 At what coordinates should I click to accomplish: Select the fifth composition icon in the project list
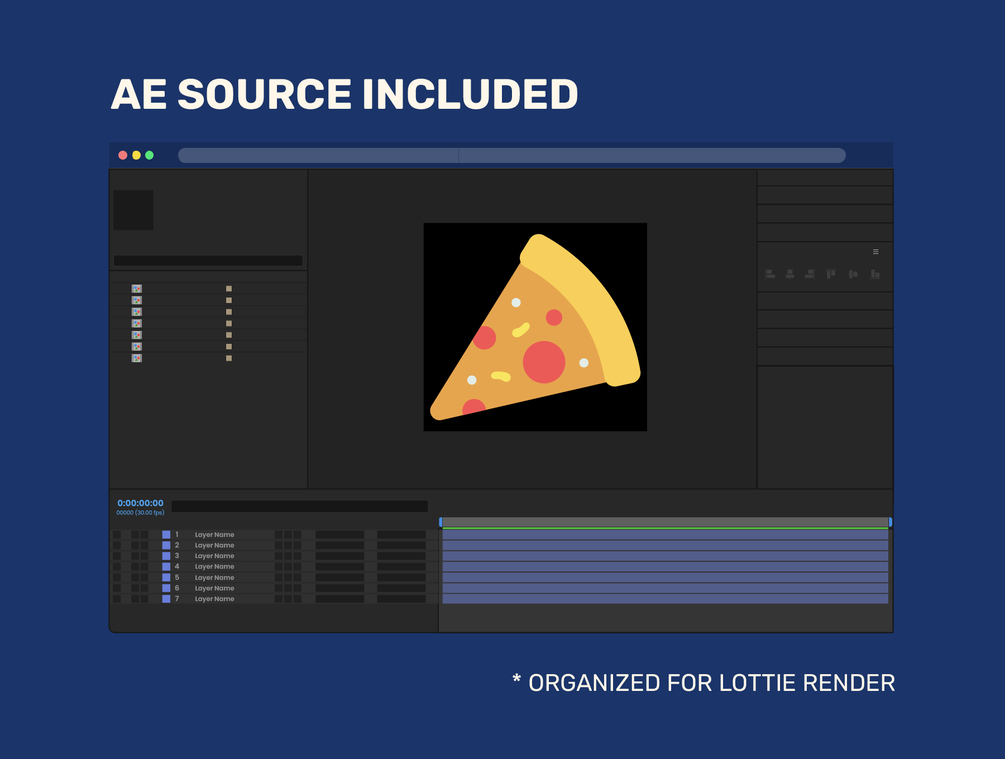click(x=137, y=335)
